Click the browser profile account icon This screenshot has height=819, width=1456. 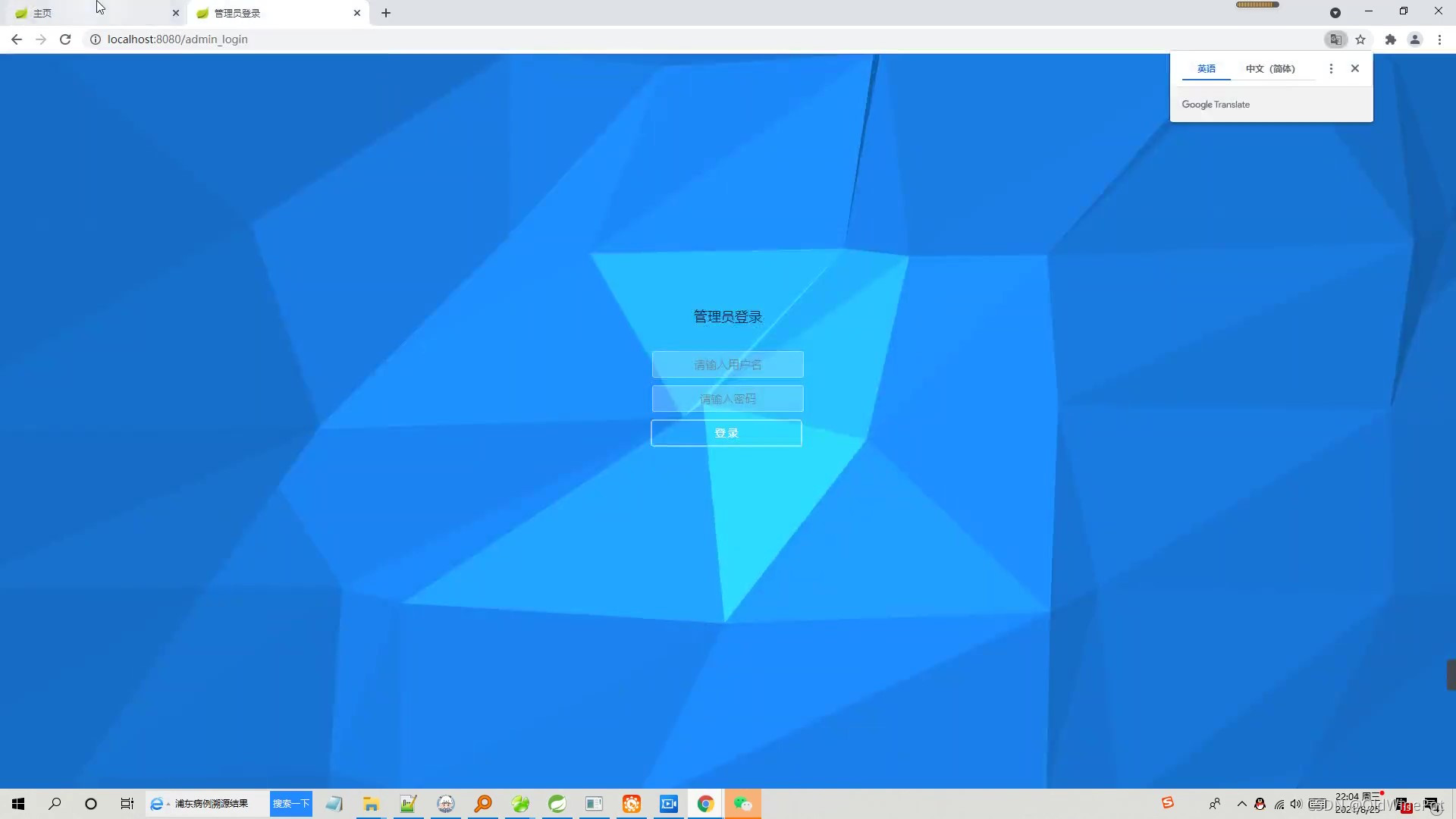1415,39
